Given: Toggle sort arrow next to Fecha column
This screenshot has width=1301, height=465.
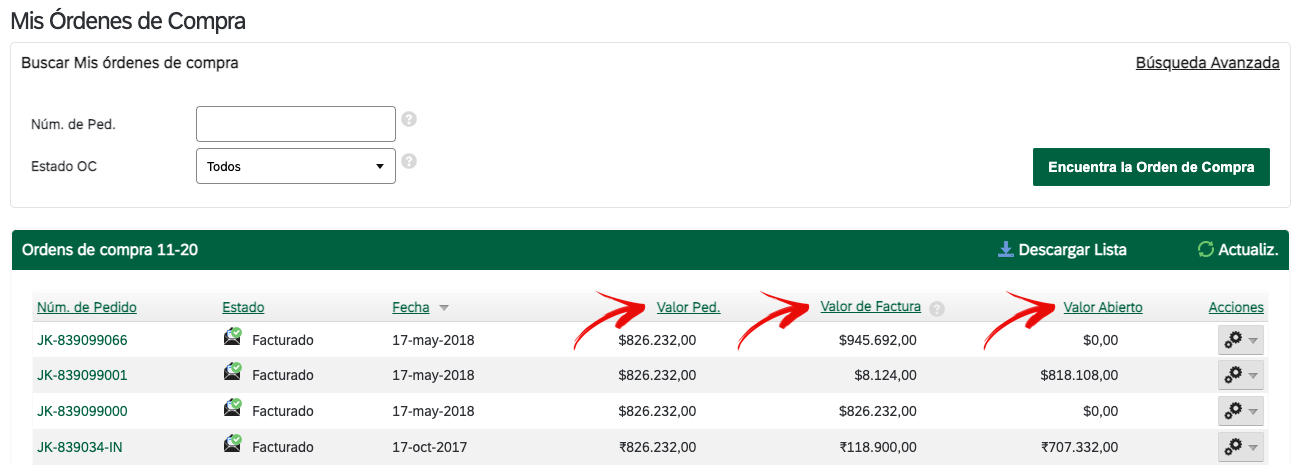Looking at the screenshot, I should 444,308.
